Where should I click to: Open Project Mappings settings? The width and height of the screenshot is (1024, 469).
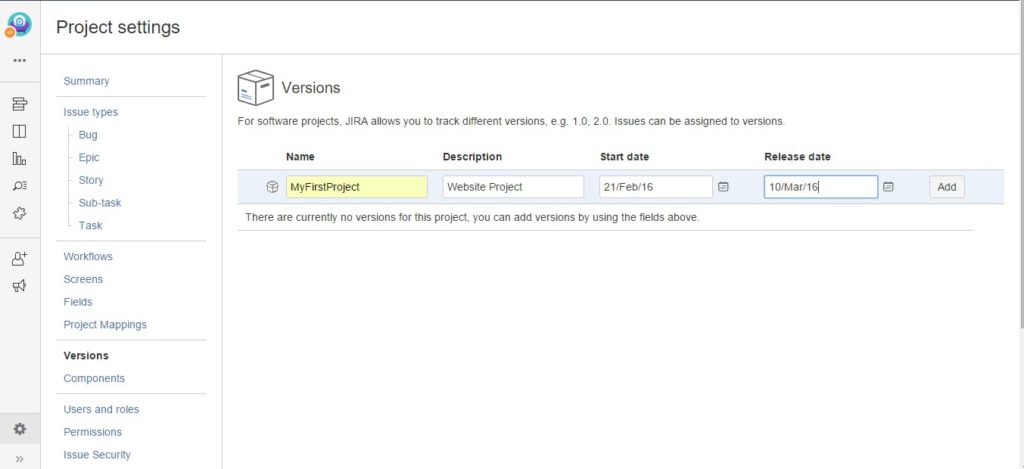[x=105, y=325]
